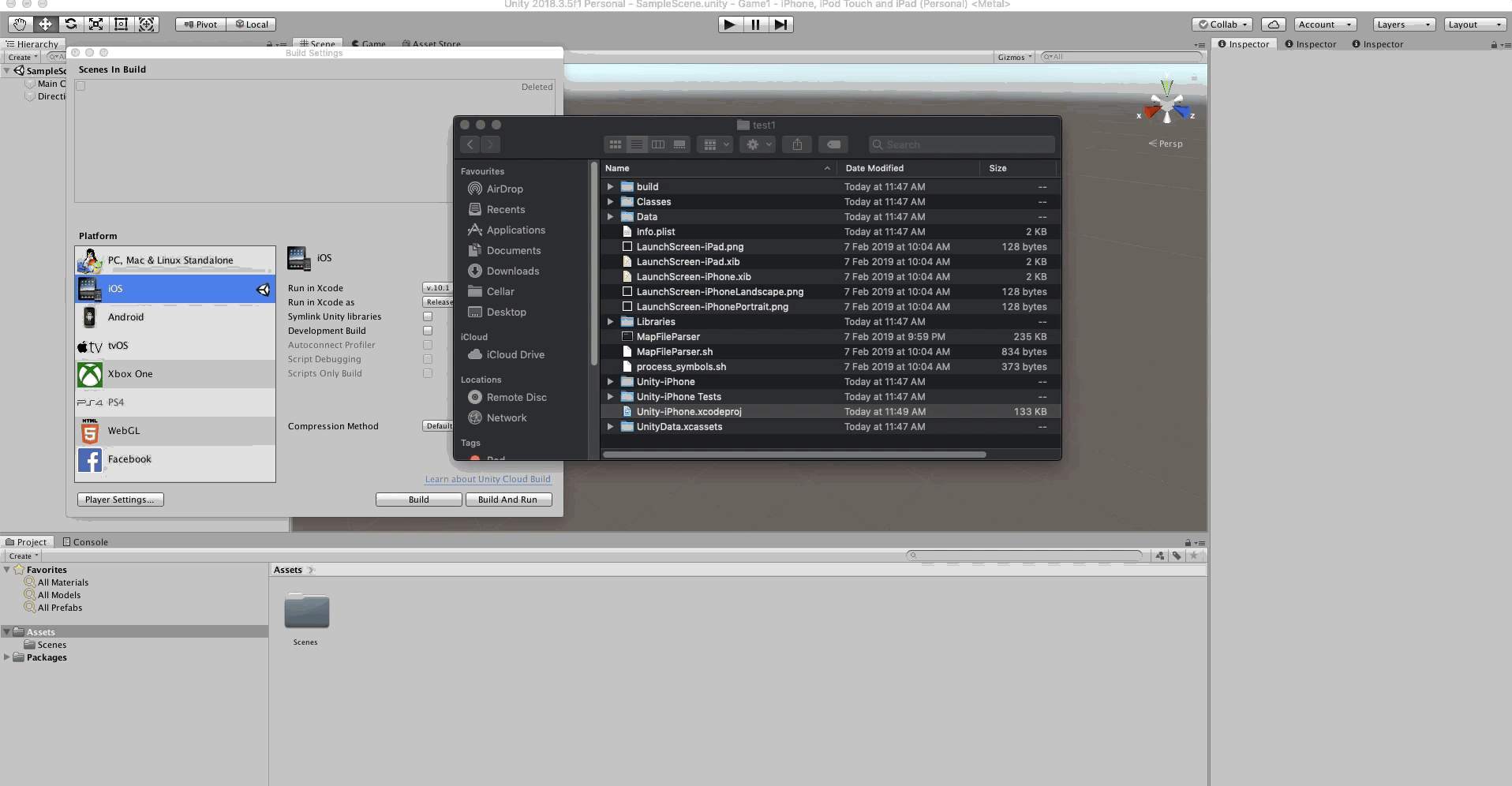
Task: Open the Gizmos dropdown in Scene view
Action: click(x=1015, y=57)
